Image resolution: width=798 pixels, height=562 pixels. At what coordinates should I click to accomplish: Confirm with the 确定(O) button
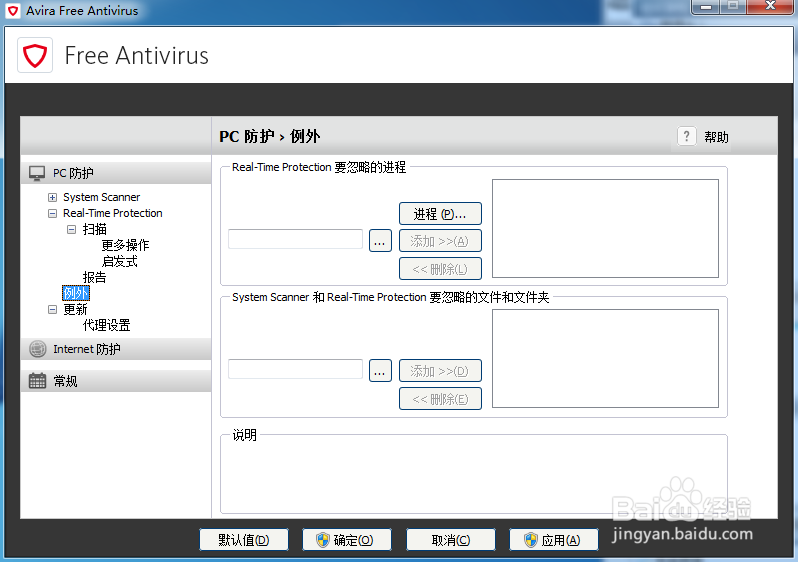pos(347,540)
